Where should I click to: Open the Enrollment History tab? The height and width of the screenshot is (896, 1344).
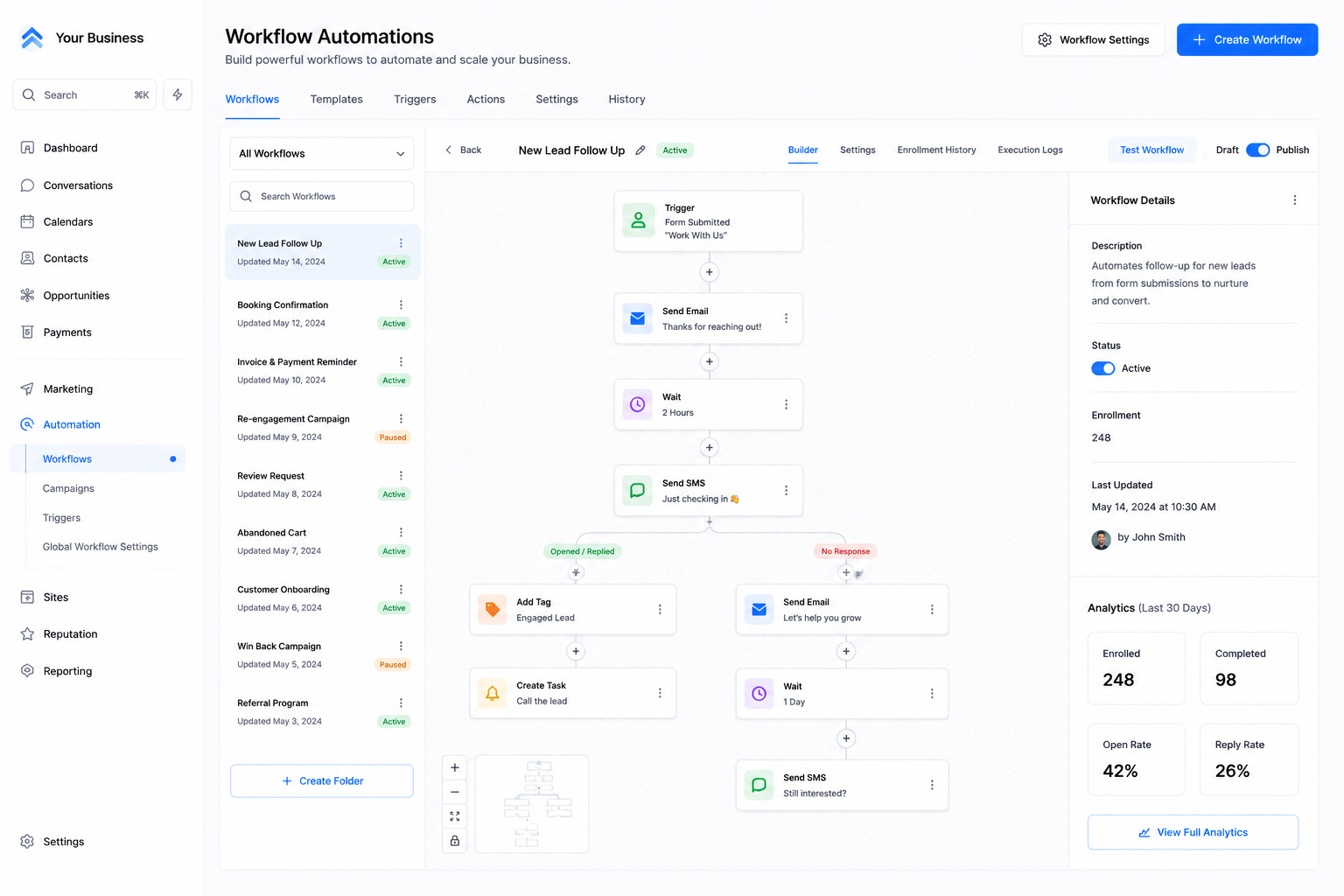[936, 150]
